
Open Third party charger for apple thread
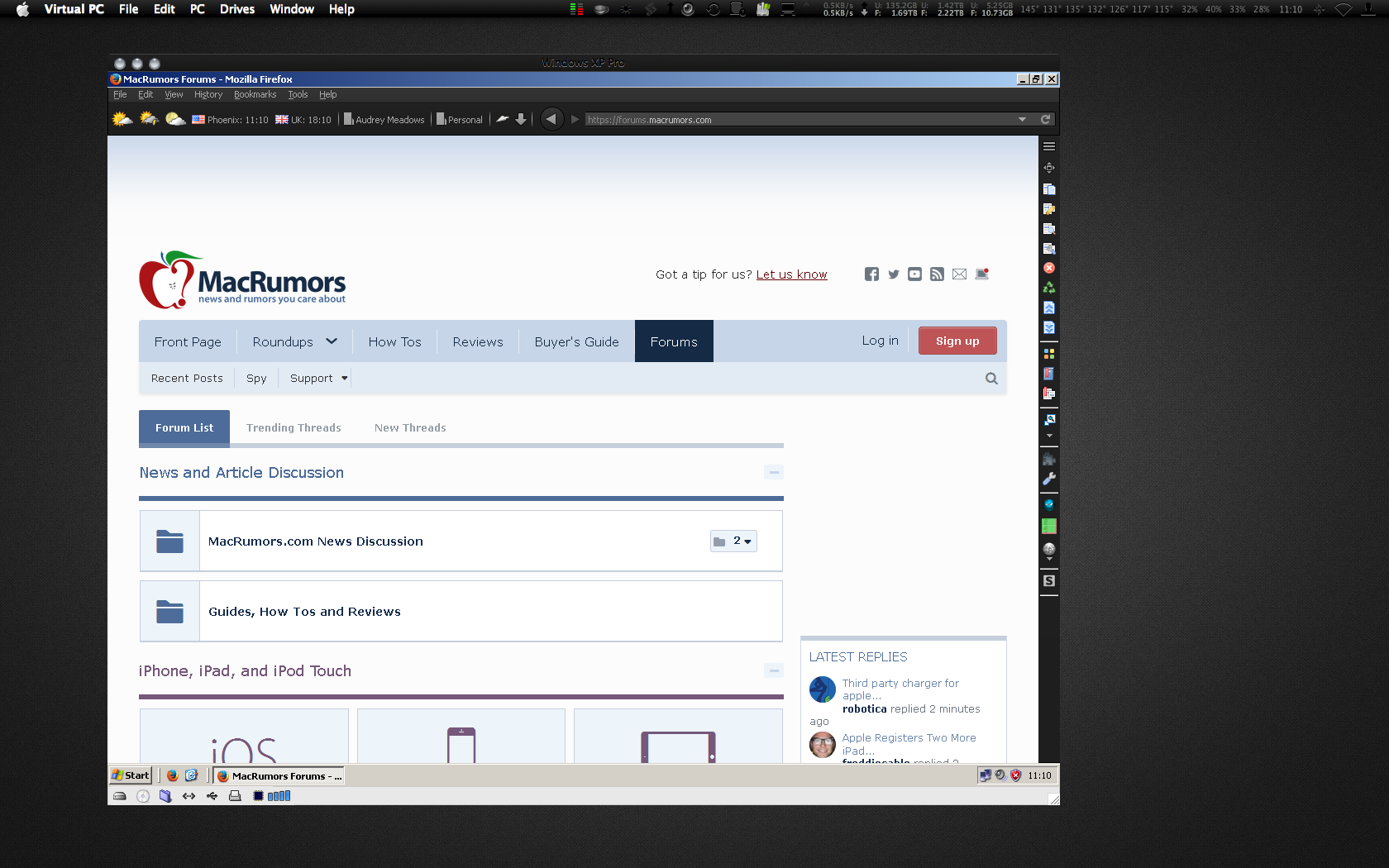(x=900, y=689)
